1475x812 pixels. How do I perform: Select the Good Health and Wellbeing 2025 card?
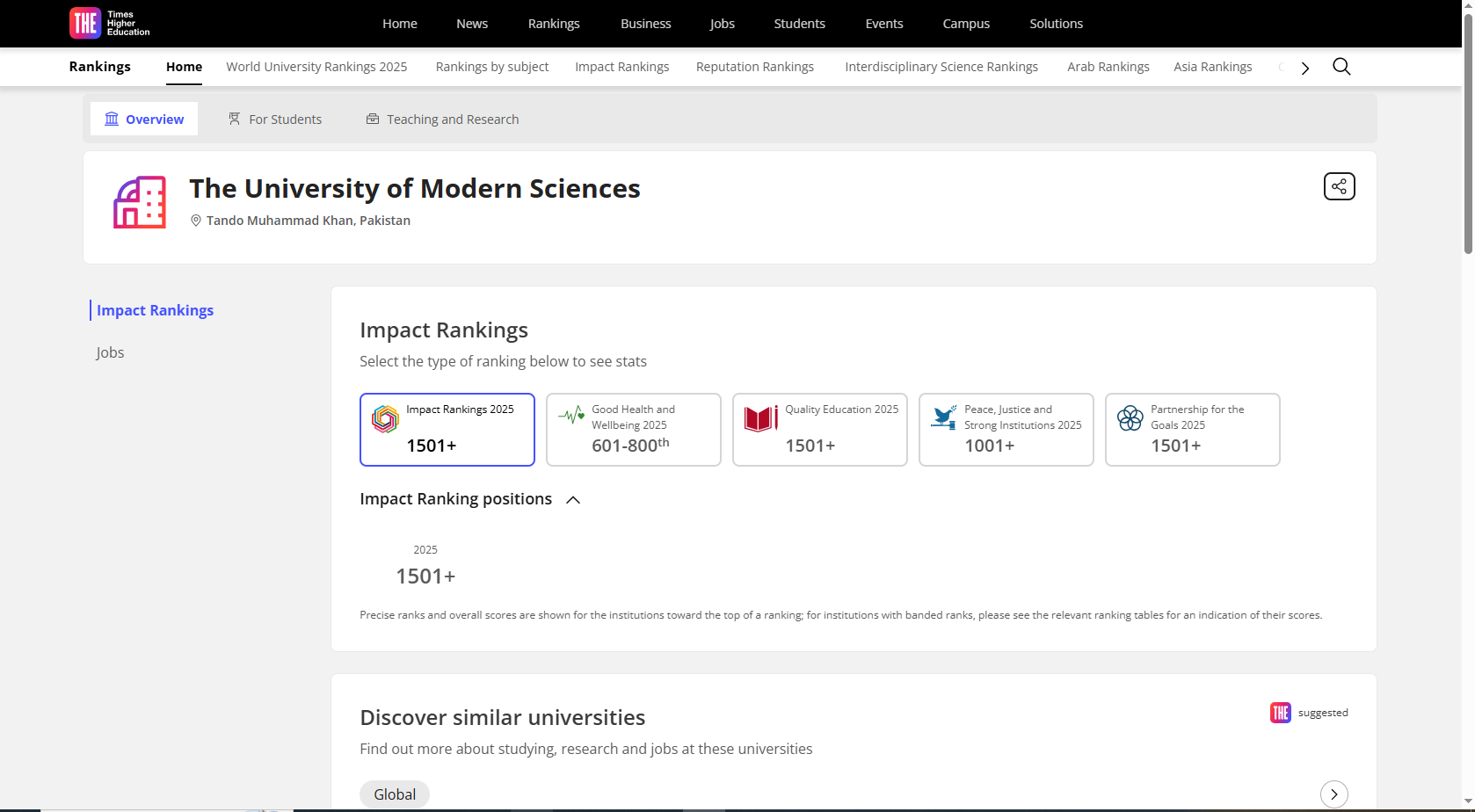[x=633, y=430]
